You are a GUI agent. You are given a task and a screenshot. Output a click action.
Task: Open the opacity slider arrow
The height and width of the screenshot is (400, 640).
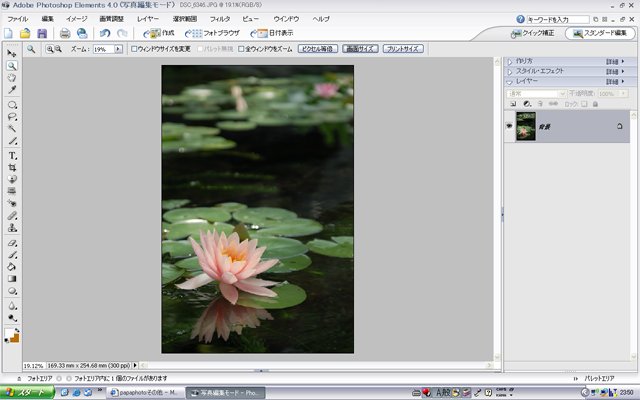[x=623, y=93]
